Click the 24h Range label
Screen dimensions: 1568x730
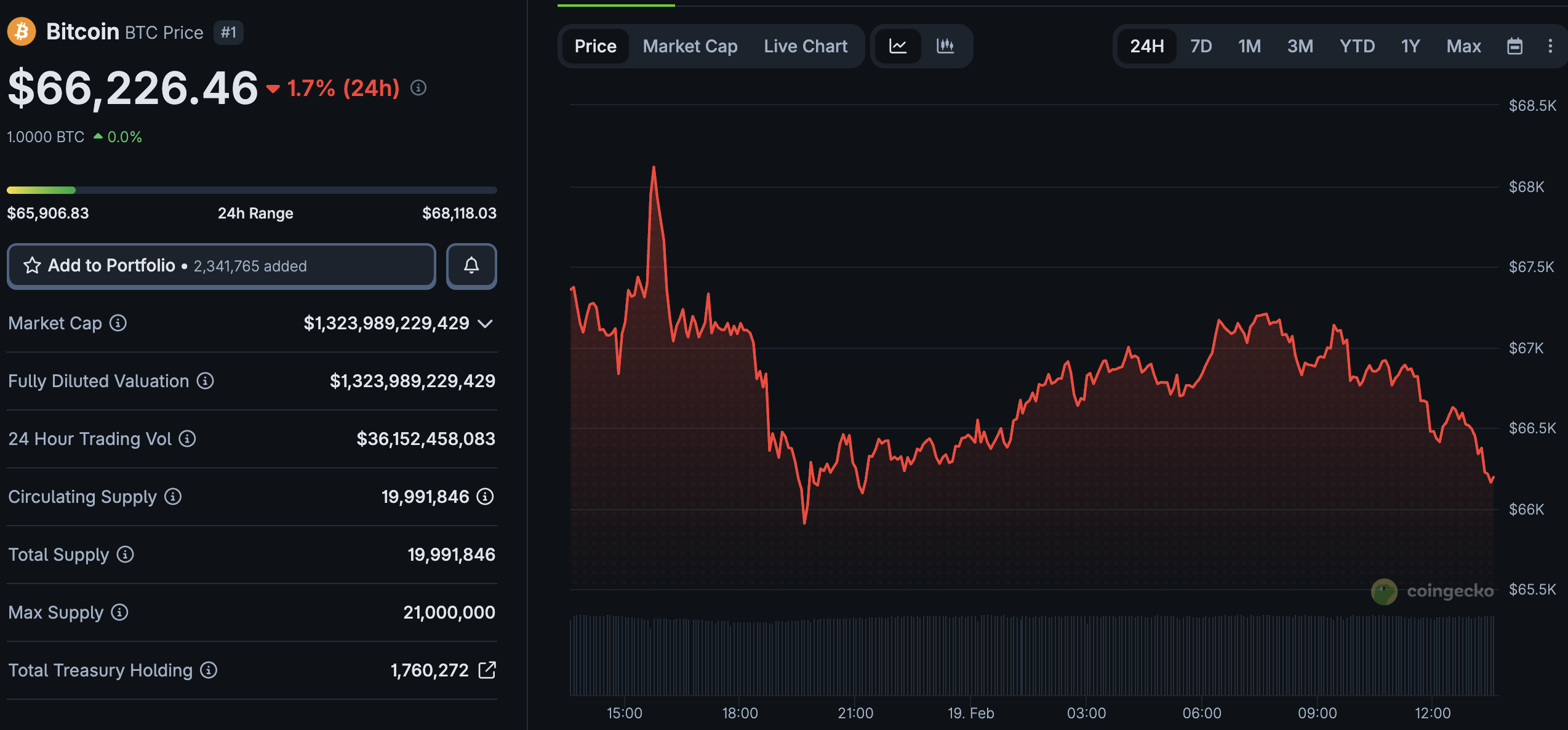point(255,213)
